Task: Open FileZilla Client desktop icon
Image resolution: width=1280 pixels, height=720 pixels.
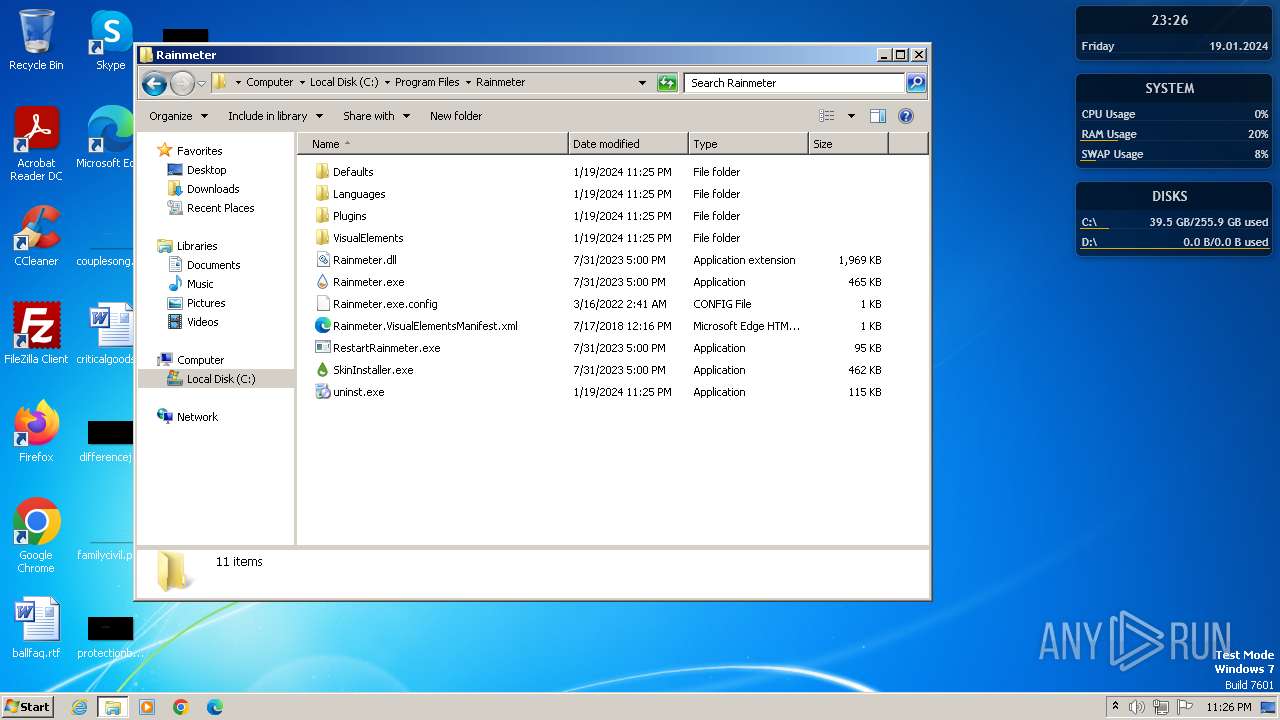Action: coord(36,334)
